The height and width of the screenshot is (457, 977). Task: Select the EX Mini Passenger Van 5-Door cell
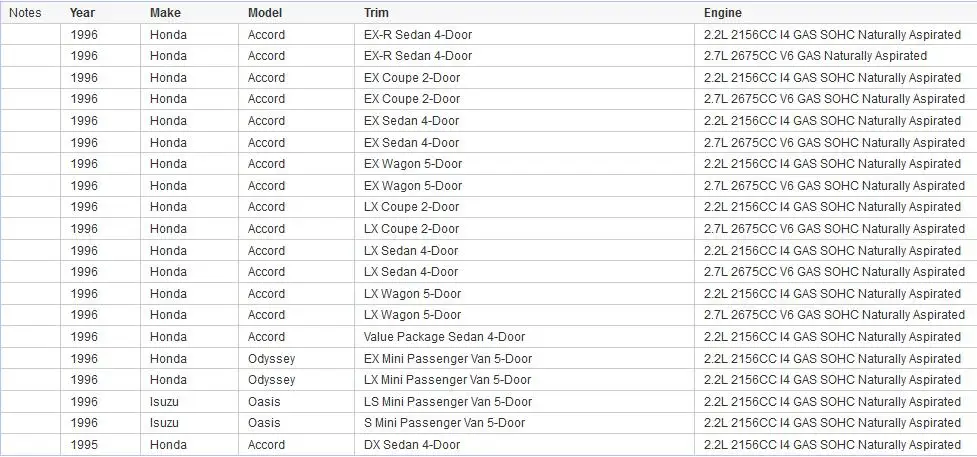pos(525,358)
